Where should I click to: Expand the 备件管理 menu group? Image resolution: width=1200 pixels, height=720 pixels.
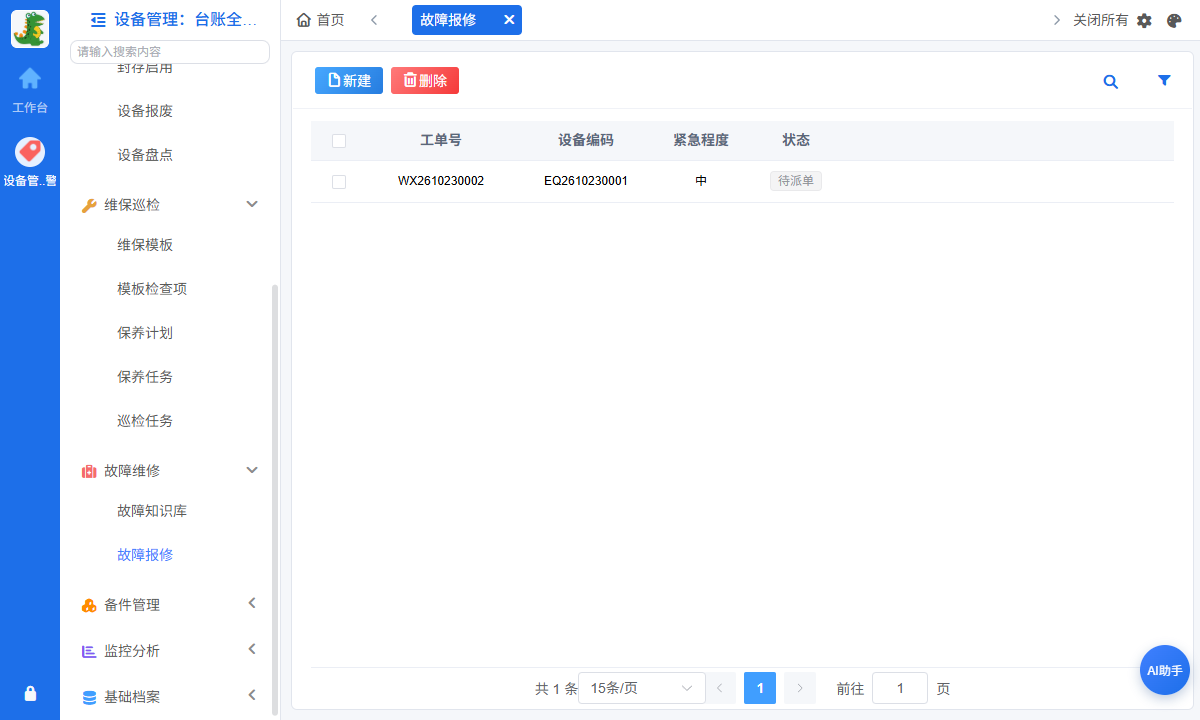pos(252,603)
